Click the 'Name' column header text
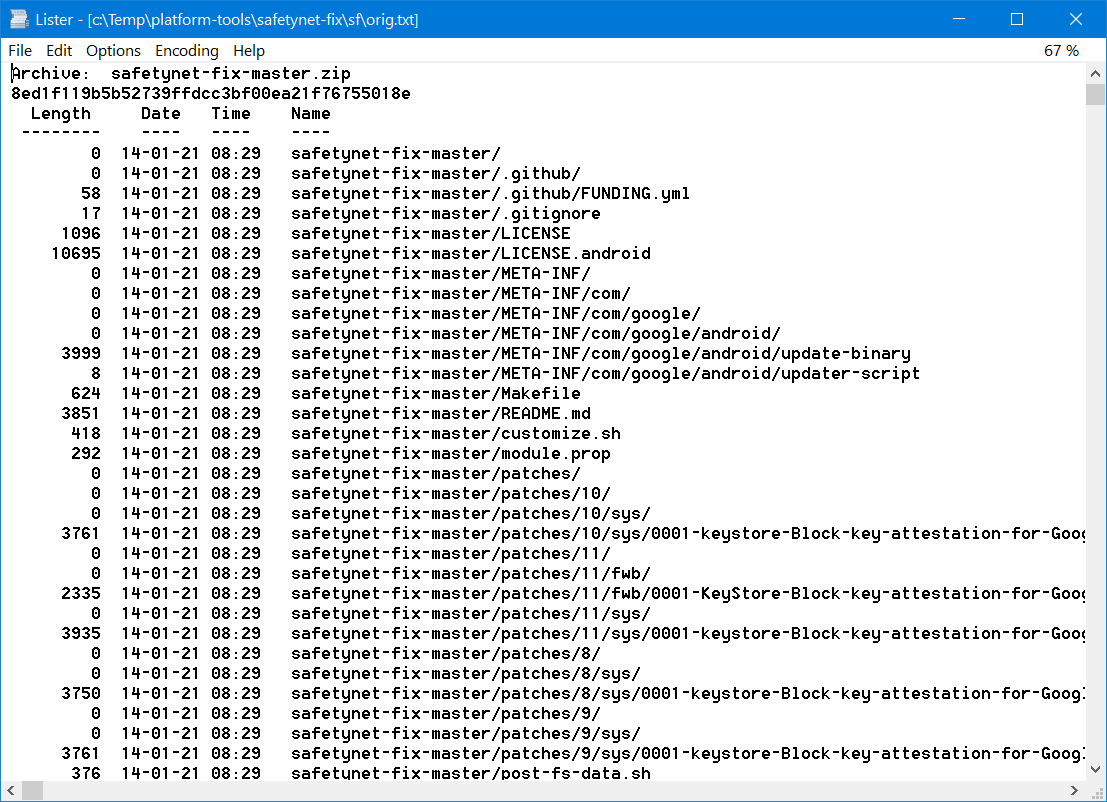This screenshot has height=802, width=1107. [311, 114]
